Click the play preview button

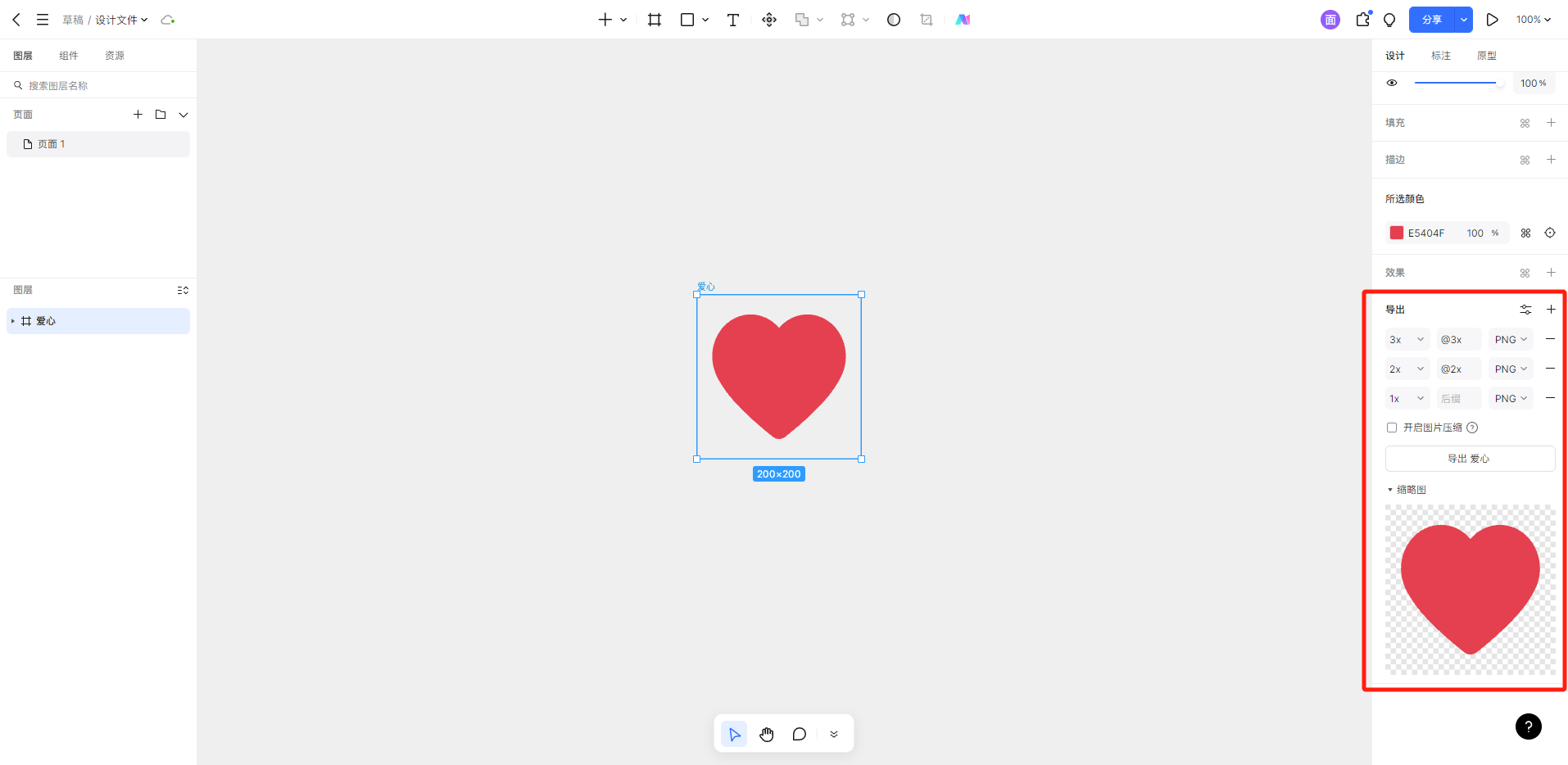point(1493,20)
